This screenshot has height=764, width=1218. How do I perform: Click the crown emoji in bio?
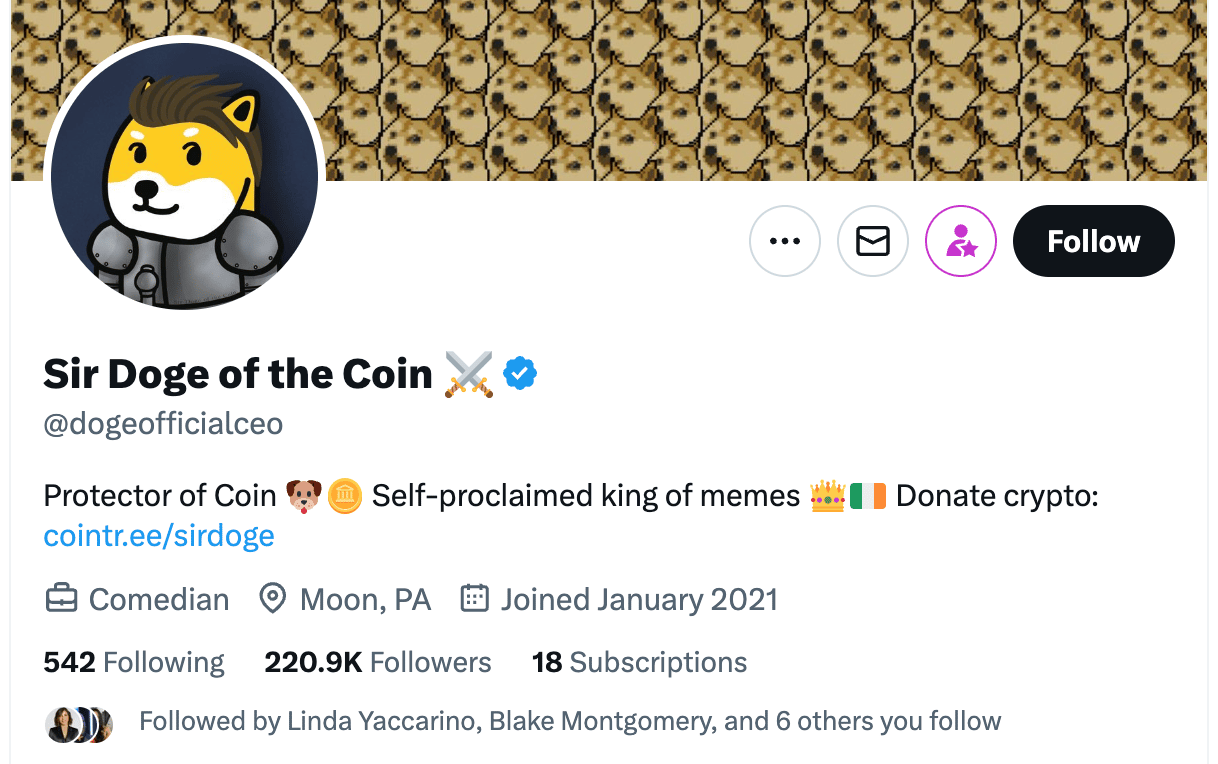pyautogui.click(x=828, y=496)
